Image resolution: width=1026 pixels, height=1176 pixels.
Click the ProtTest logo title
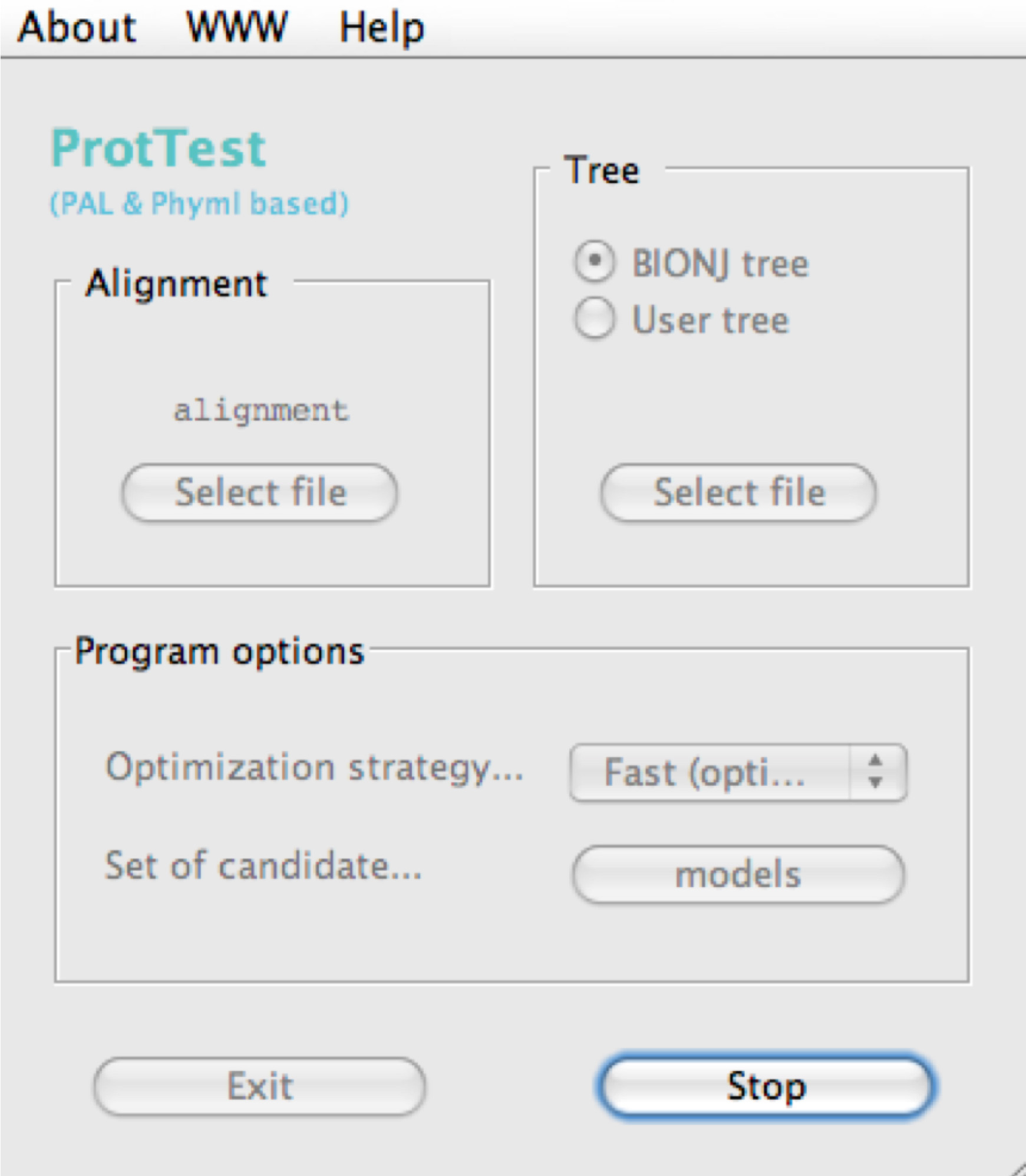(159, 148)
